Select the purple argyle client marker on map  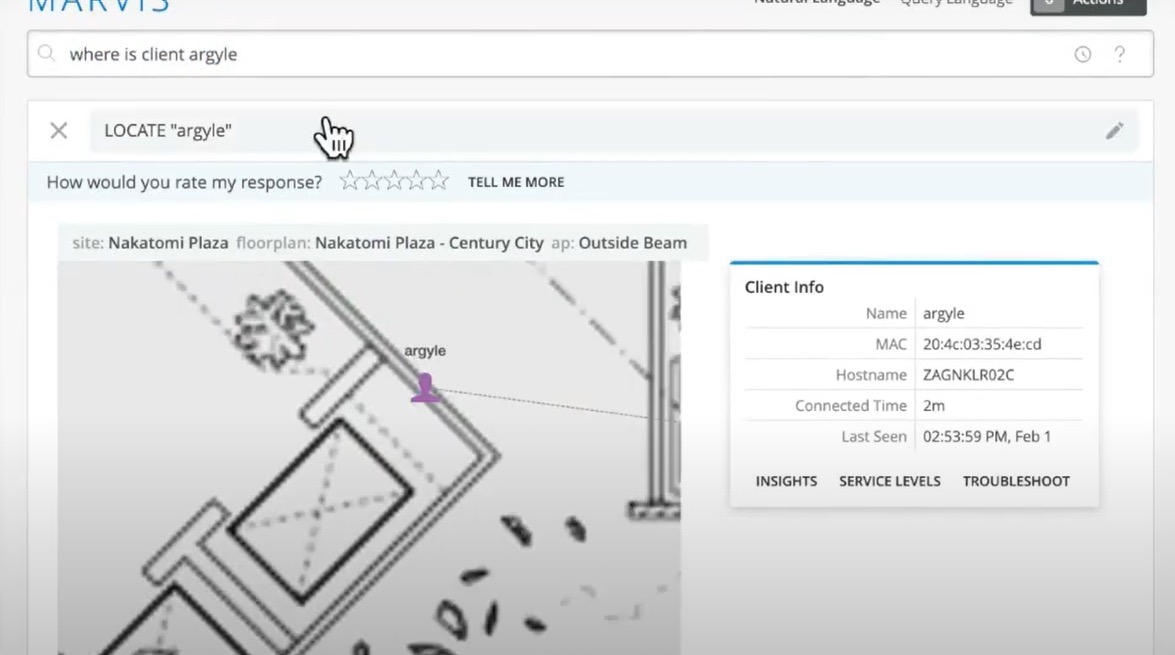424,387
